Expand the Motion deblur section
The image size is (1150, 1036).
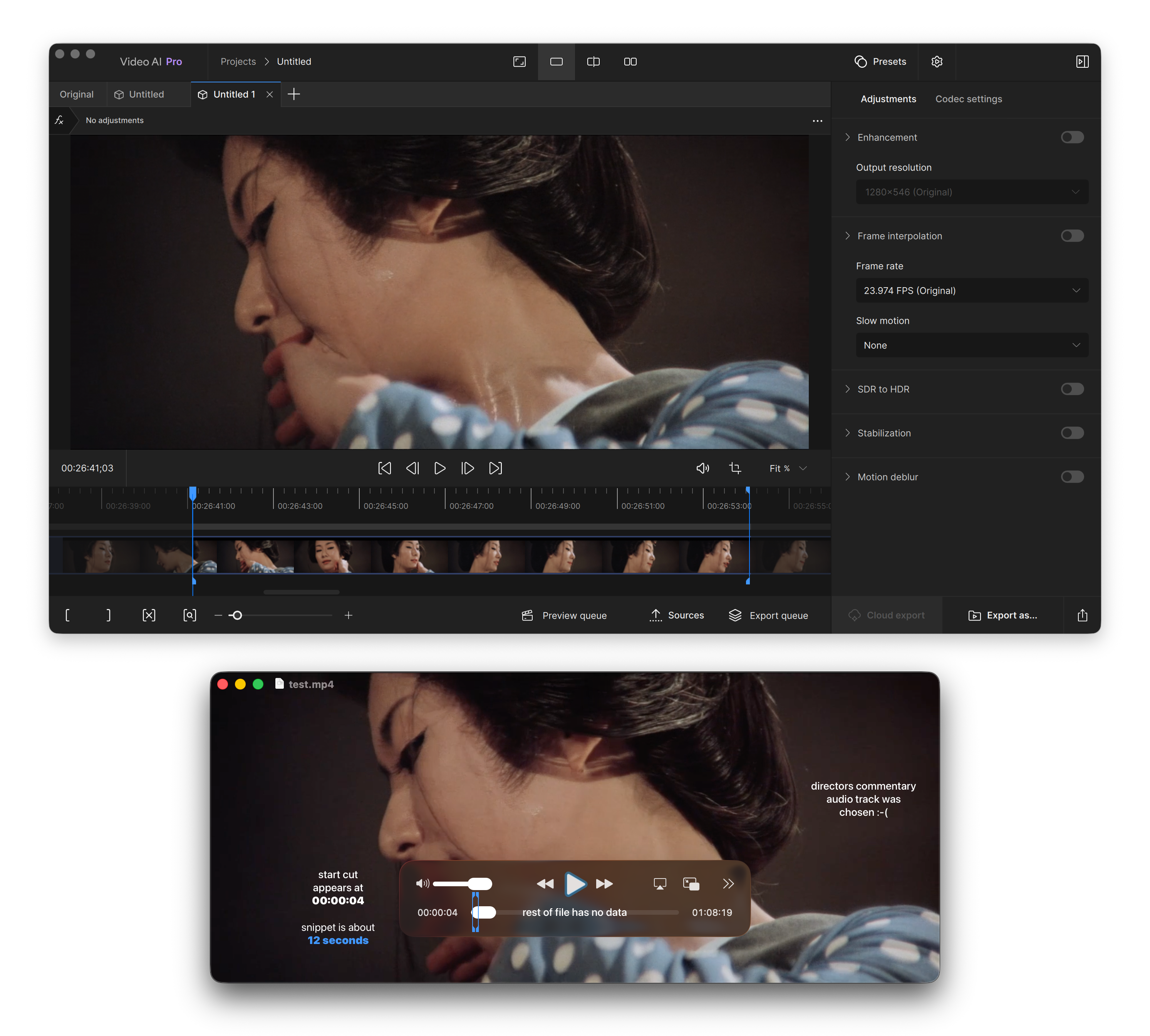click(x=848, y=477)
